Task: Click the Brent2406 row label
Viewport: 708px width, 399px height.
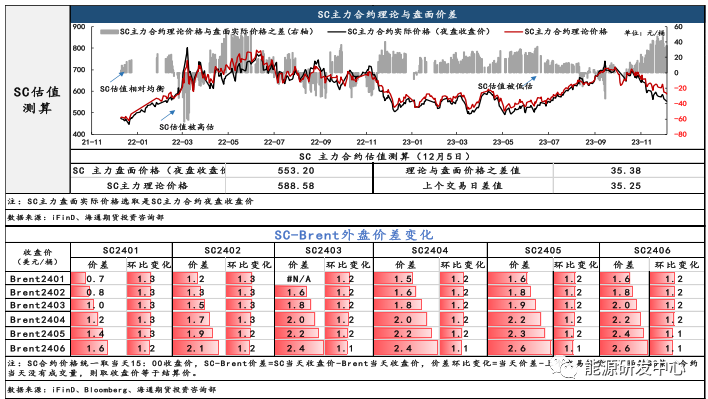Action: pyautogui.click(x=37, y=348)
